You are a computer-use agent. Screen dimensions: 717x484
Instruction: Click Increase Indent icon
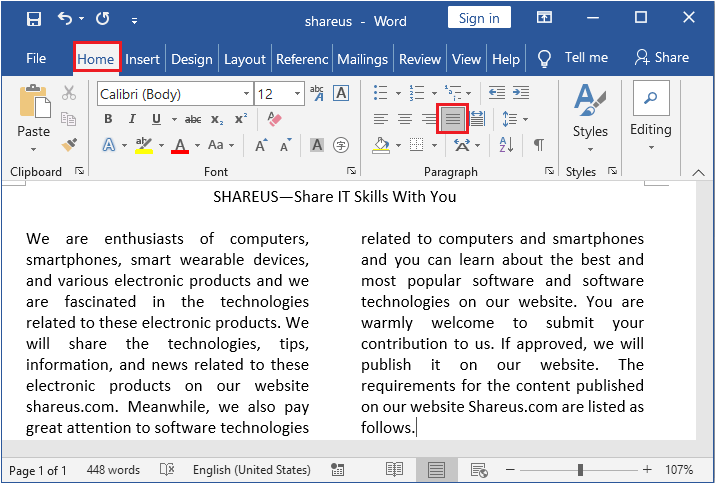[521, 93]
